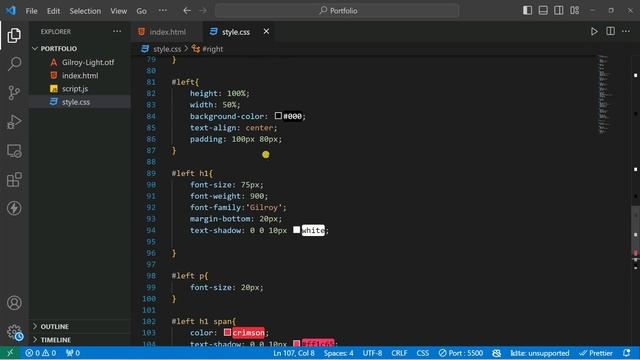Open the crimson color swatch picker
The image size is (640, 360).
coord(227,332)
